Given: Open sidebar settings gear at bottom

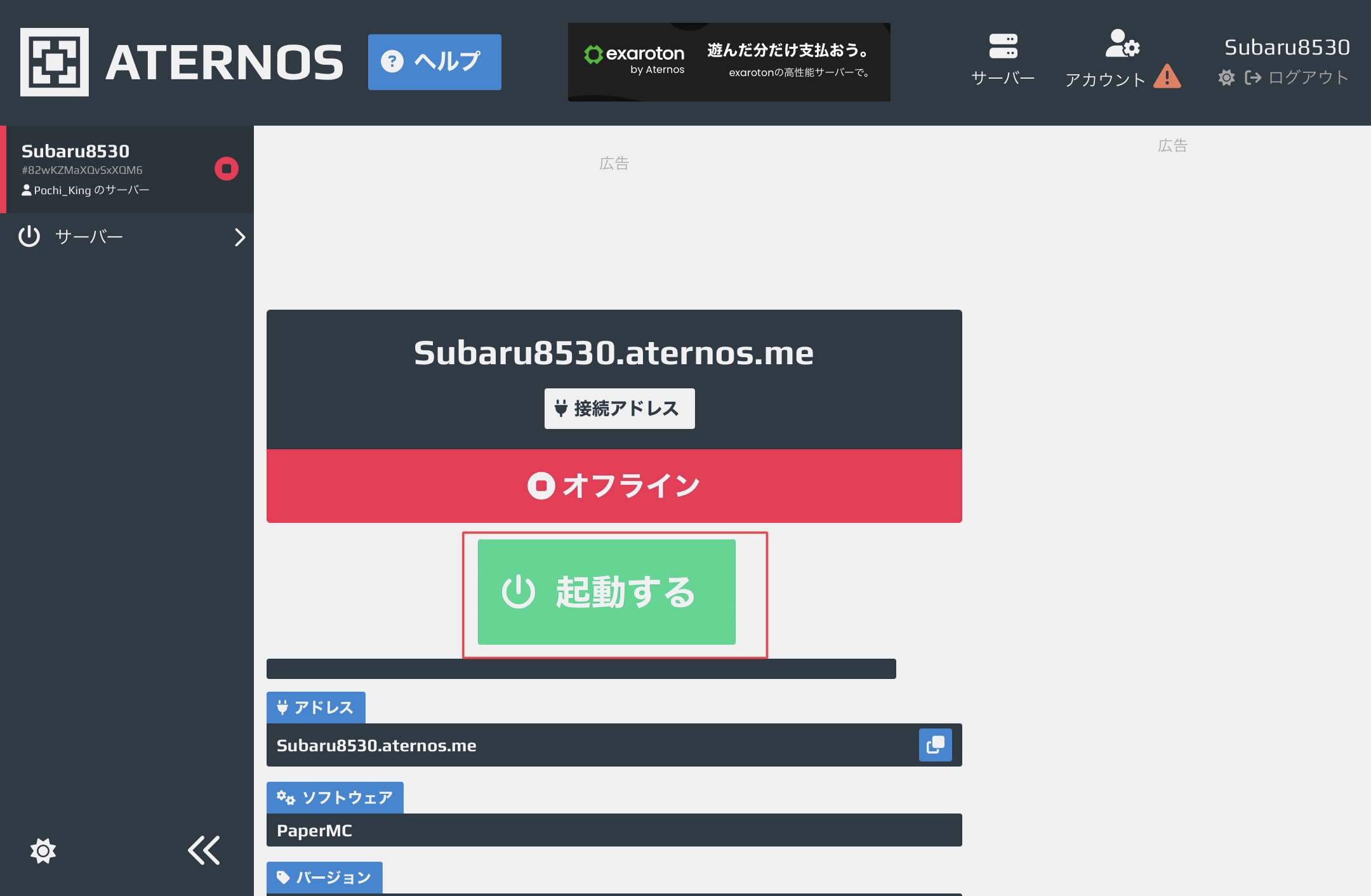Looking at the screenshot, I should pyautogui.click(x=43, y=850).
